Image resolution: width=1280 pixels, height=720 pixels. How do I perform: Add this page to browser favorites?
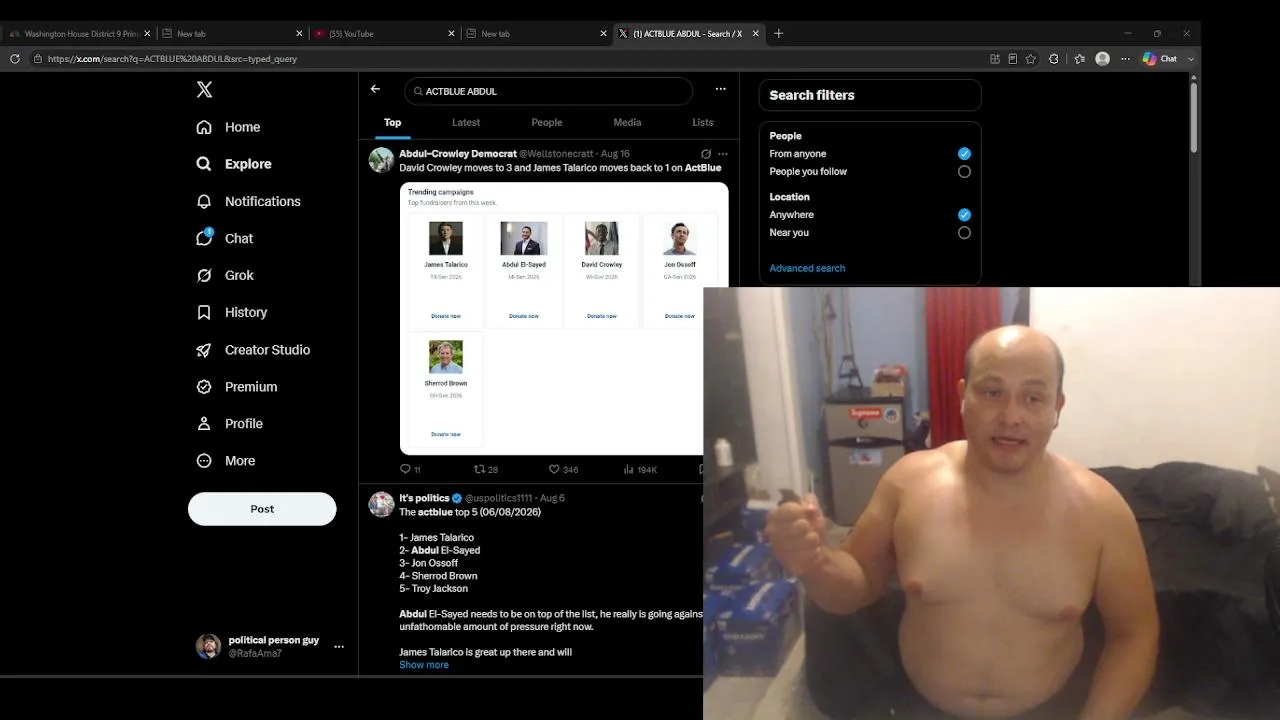tap(1031, 59)
